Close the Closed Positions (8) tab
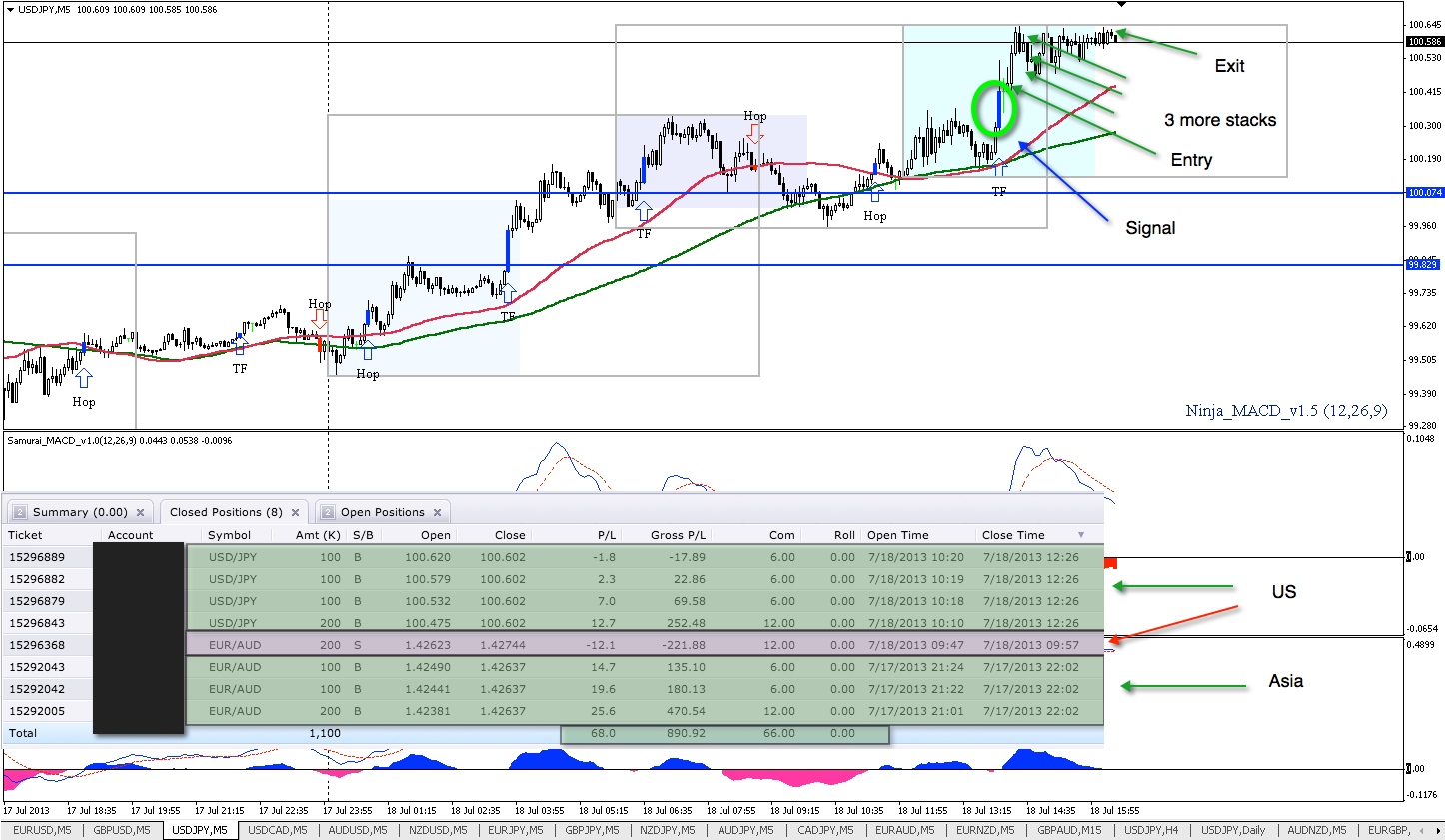Image resolution: width=1445 pixels, height=840 pixels. 295,513
